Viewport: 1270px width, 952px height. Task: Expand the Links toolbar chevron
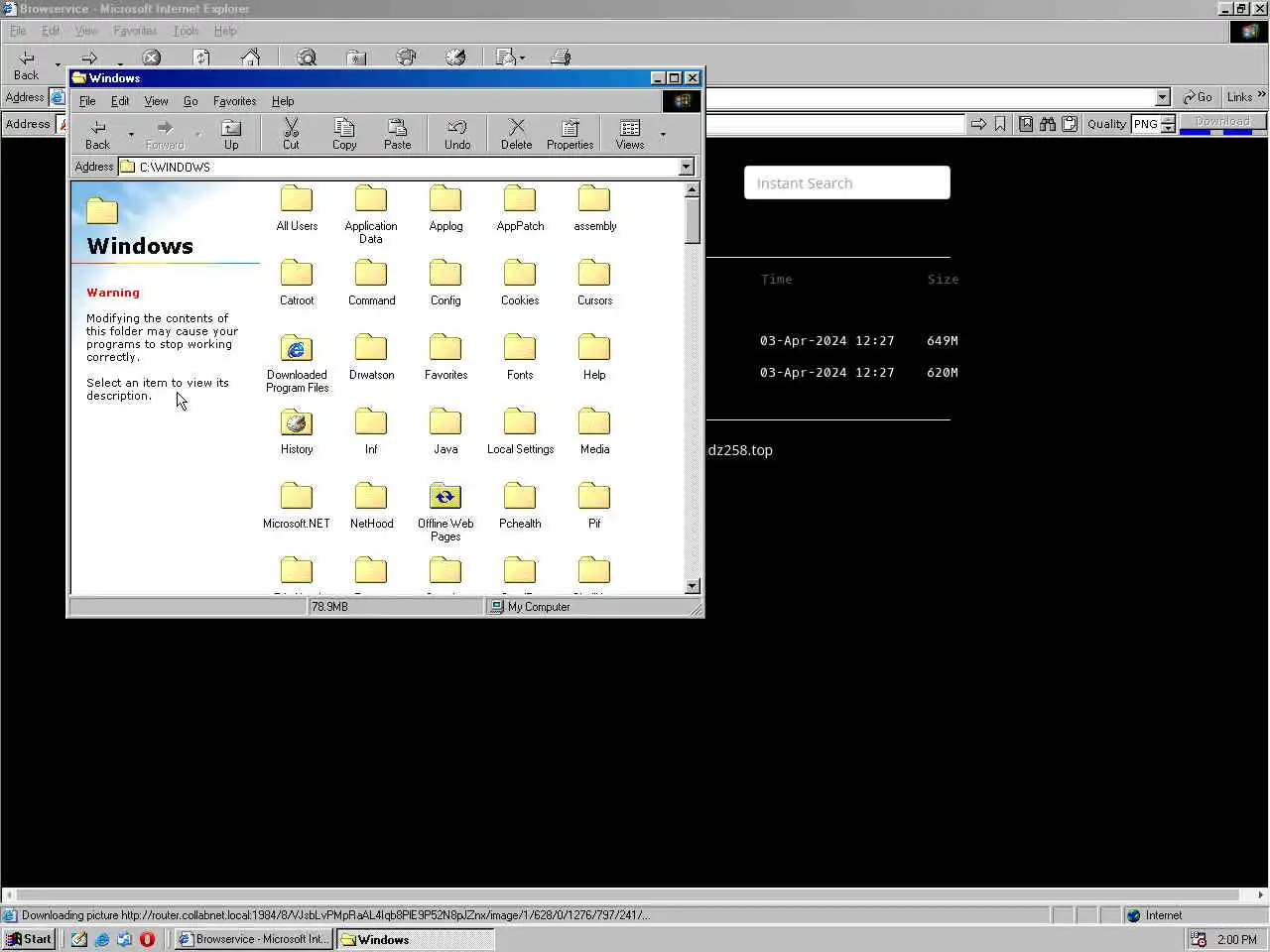click(1261, 95)
